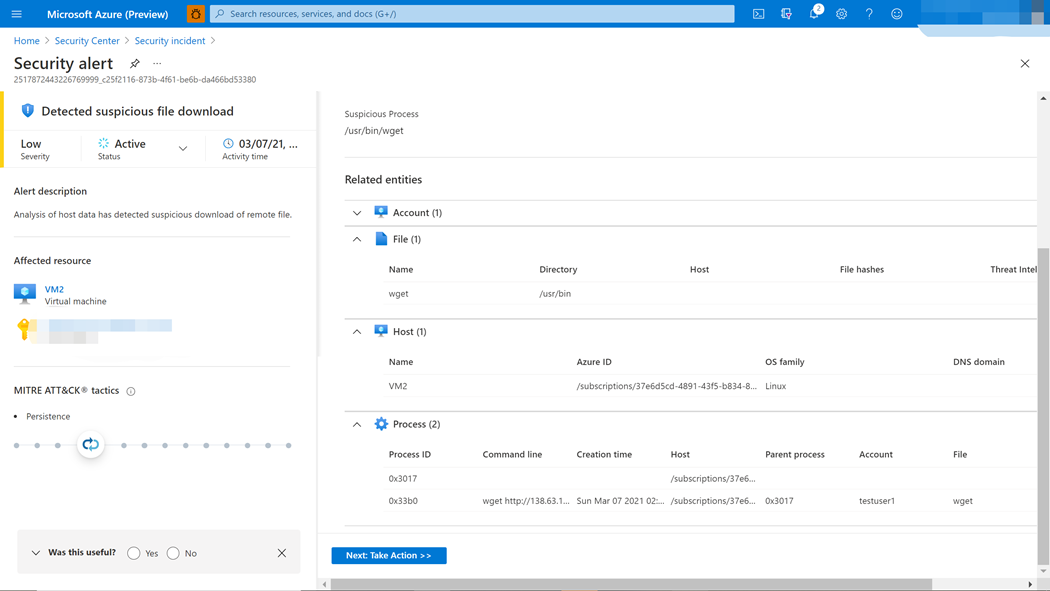Open Cloud Shell from the top bar

(758, 14)
